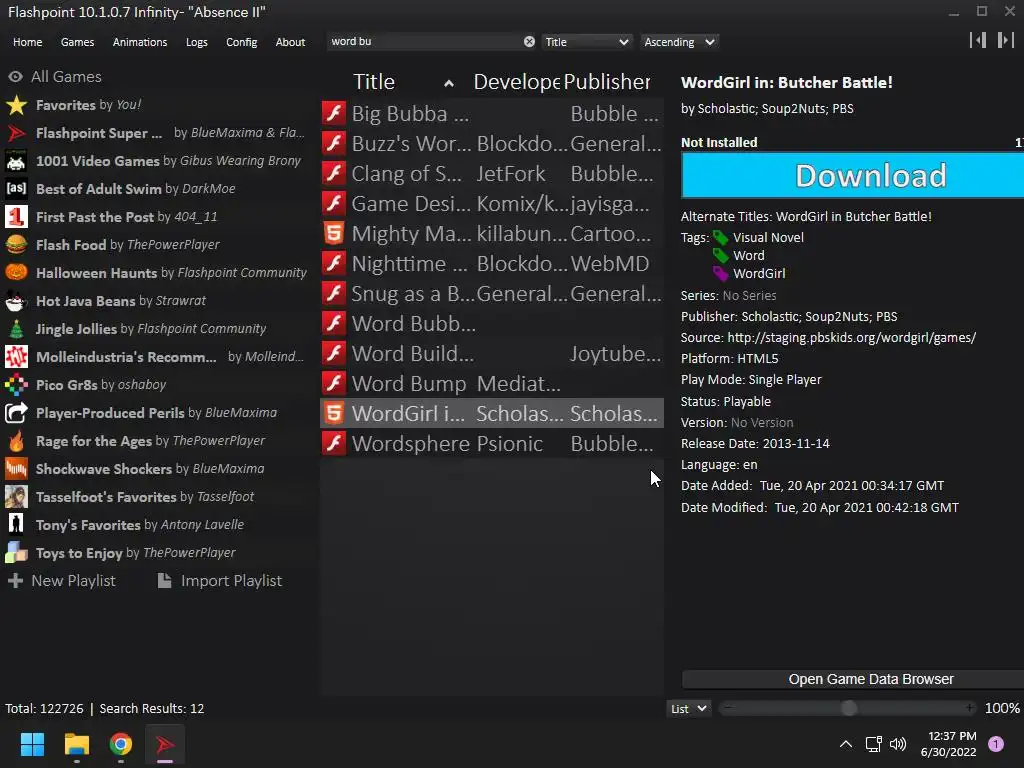Click the Favorites star icon
This screenshot has height=768, width=1024.
tap(16, 105)
